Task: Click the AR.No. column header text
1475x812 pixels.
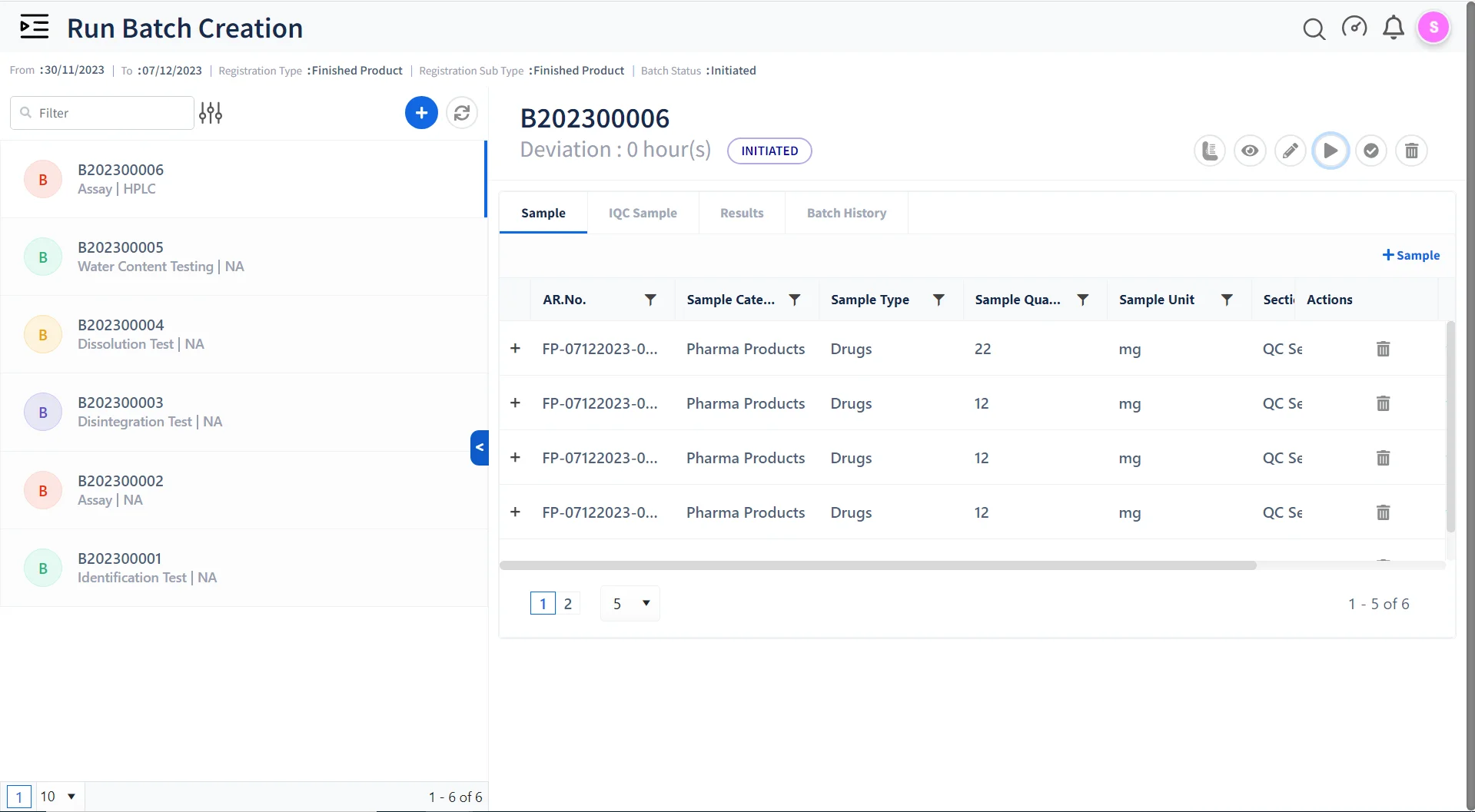Action: coord(564,300)
